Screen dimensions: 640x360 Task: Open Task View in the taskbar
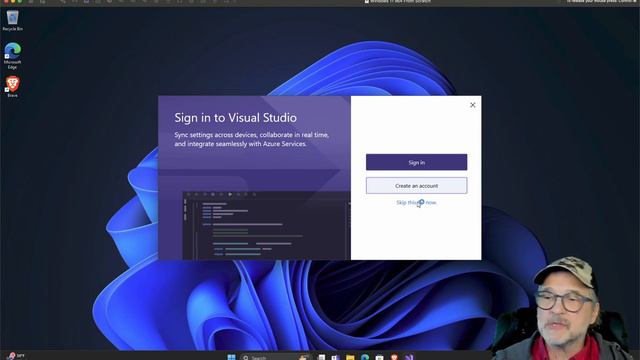[x=322, y=357]
